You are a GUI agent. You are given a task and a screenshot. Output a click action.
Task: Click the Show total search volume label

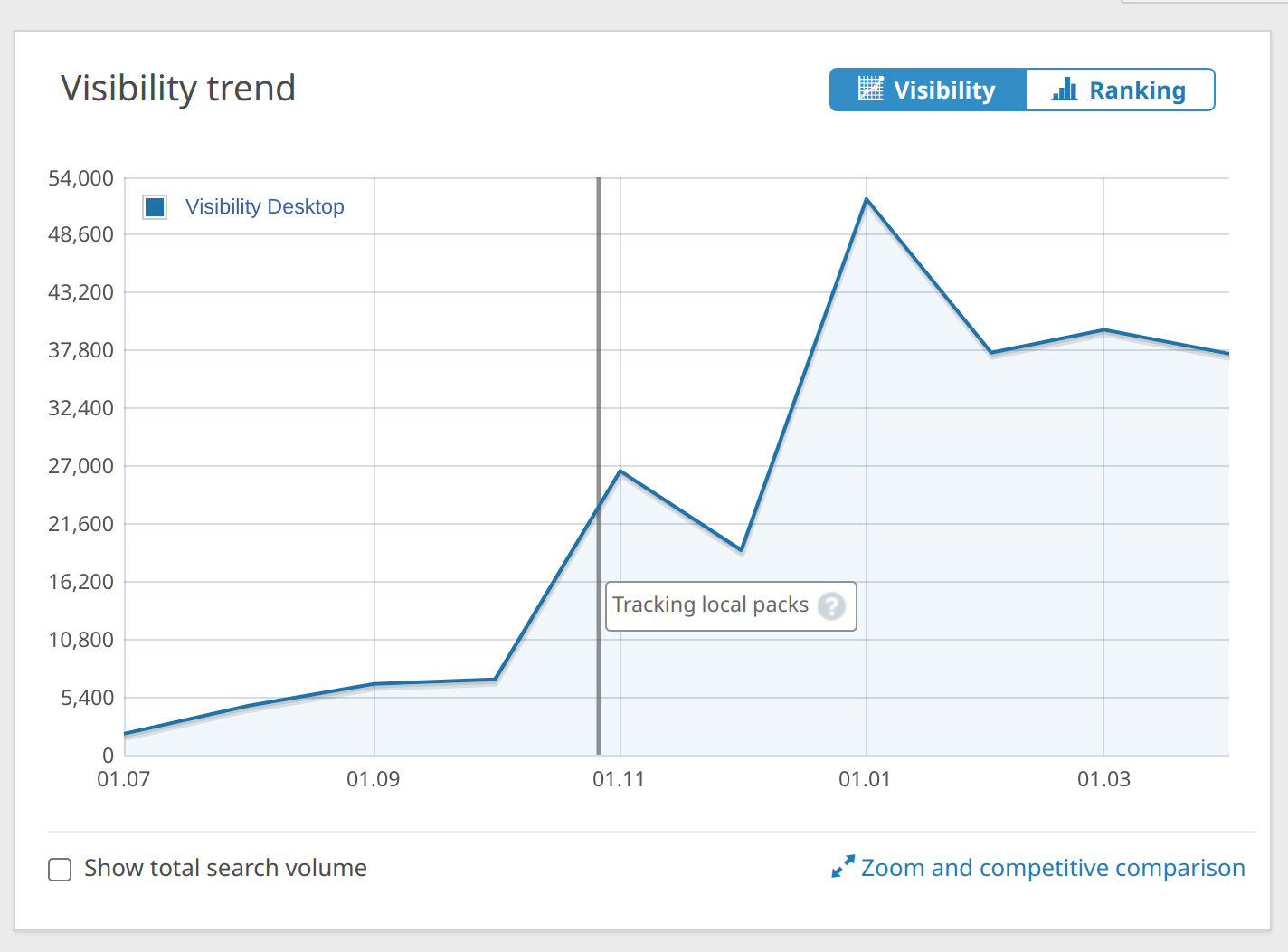pos(225,868)
